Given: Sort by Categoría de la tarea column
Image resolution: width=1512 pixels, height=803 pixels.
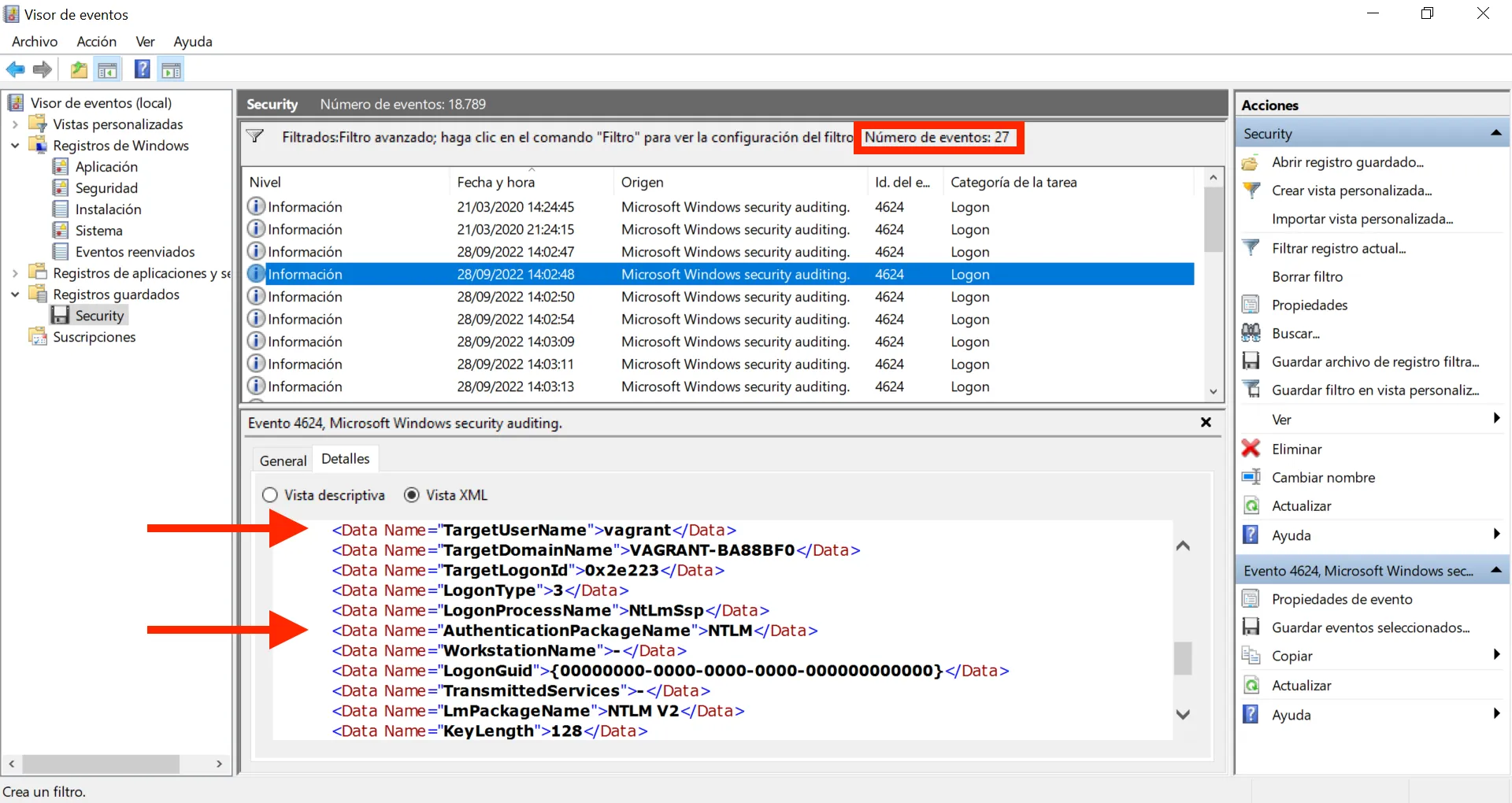Looking at the screenshot, I should 1070,182.
